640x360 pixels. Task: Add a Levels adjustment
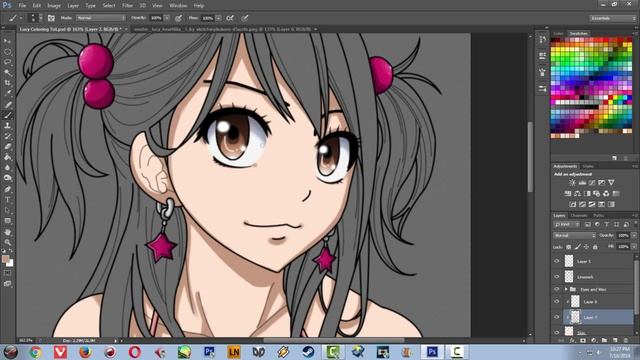582,182
